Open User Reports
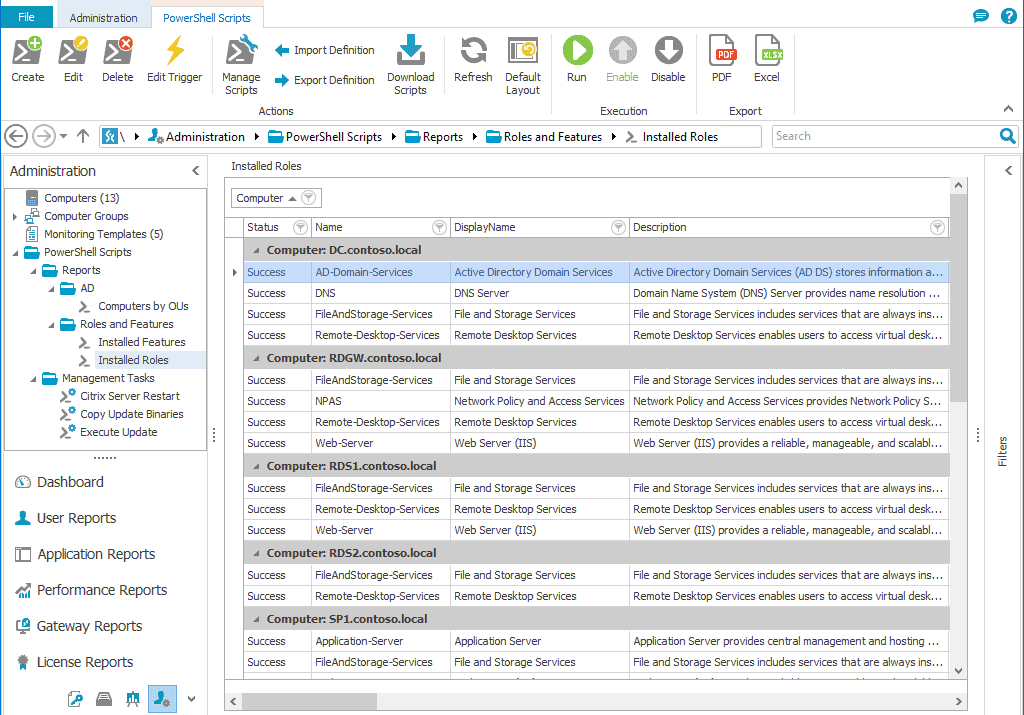 (76, 518)
